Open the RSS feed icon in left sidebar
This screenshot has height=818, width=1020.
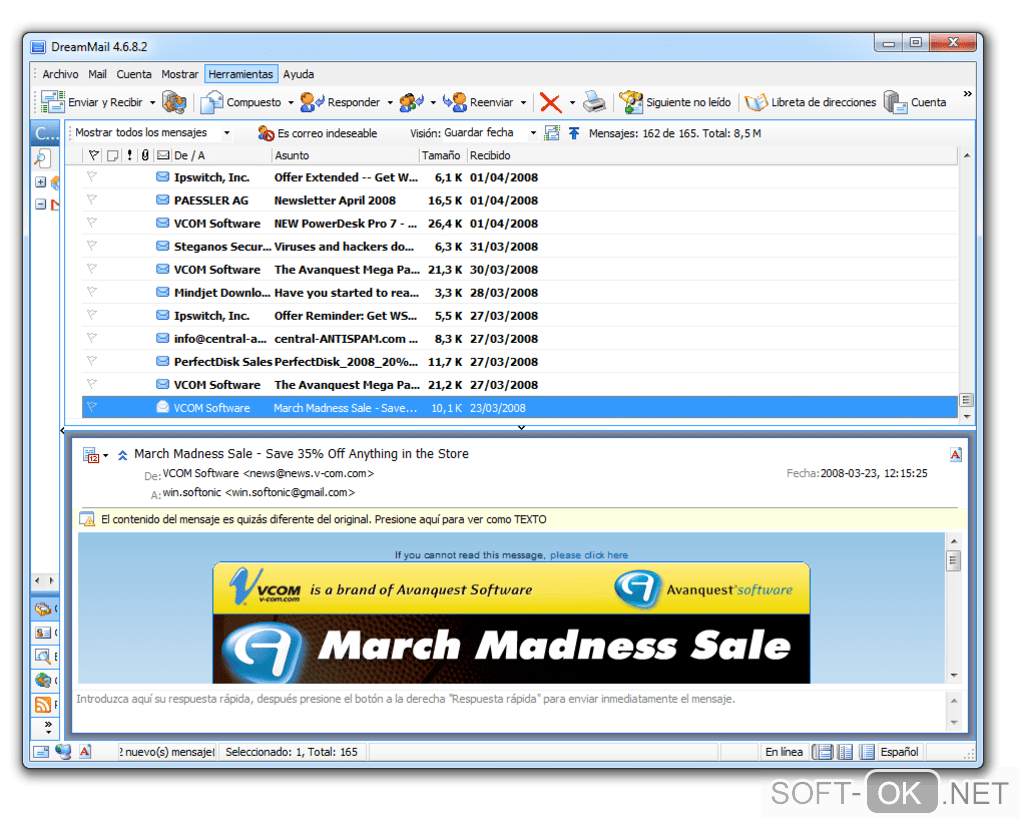pos(43,704)
